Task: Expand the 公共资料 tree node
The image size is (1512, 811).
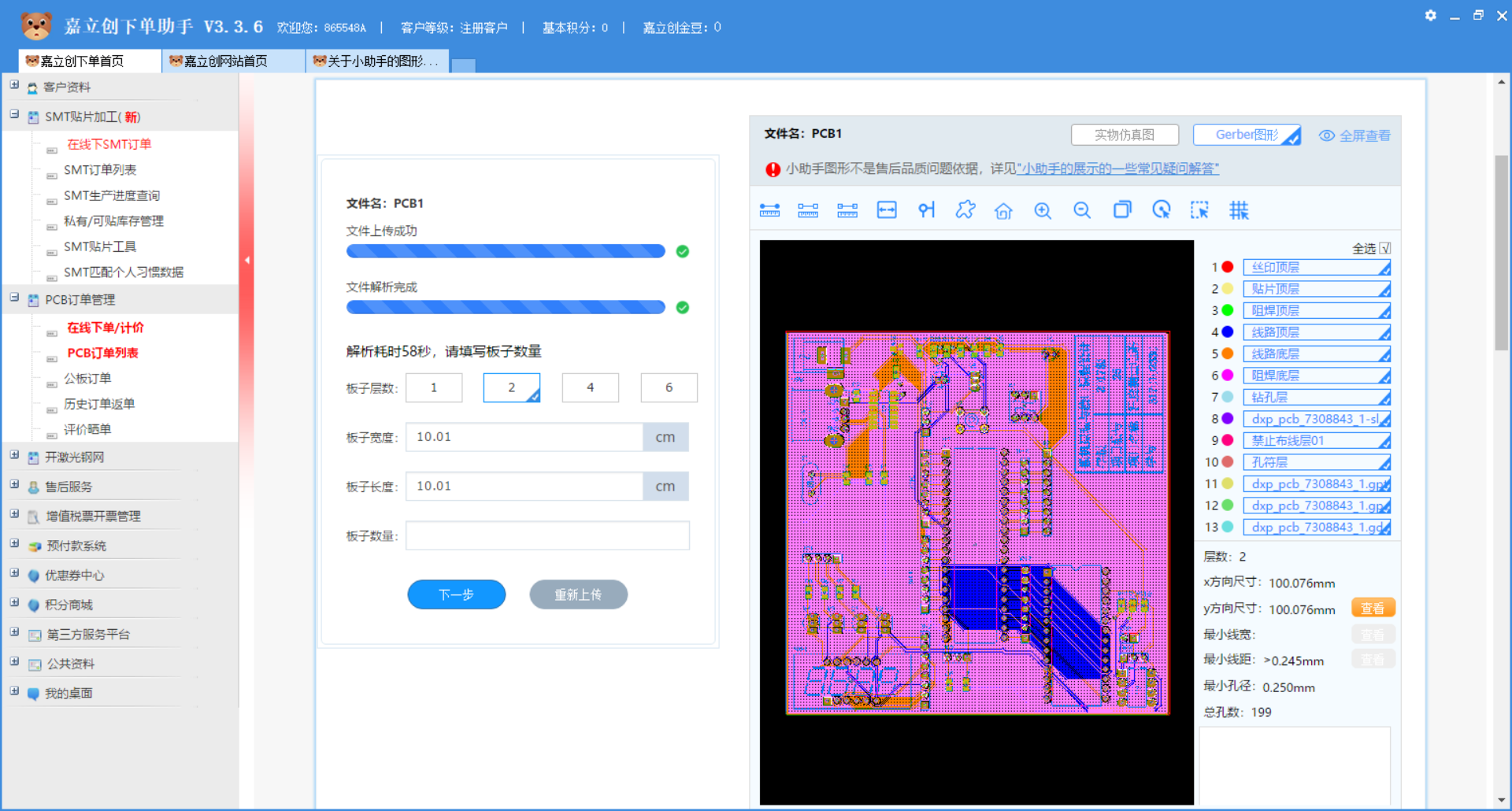Action: (x=14, y=662)
